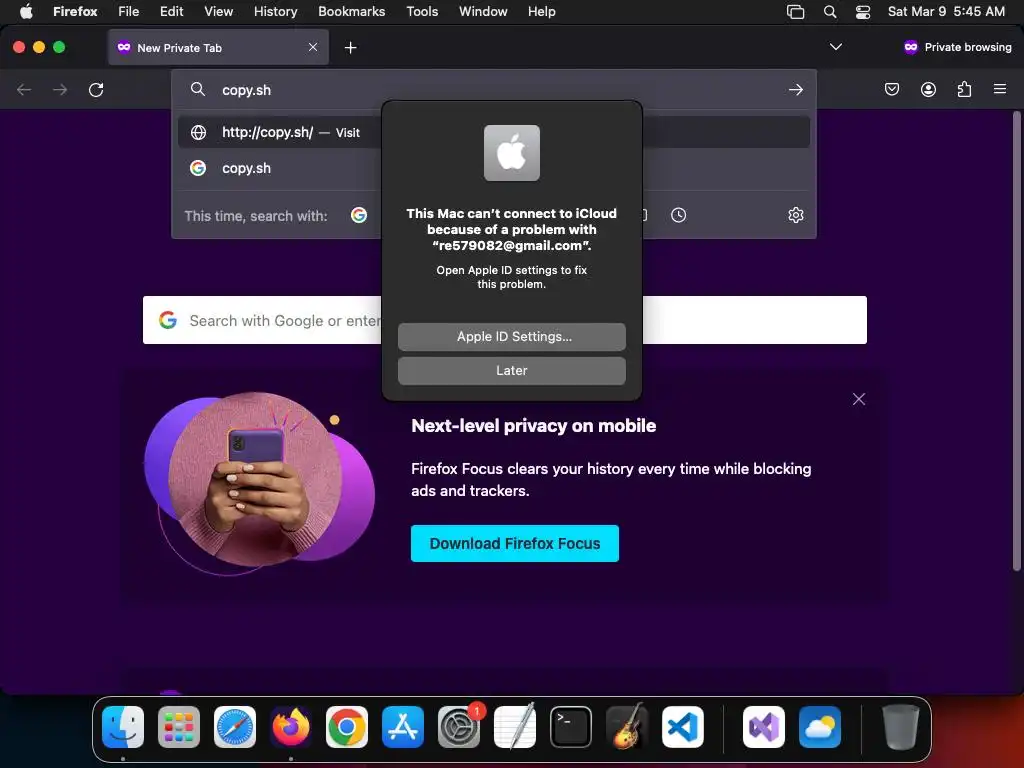
Task: Search History one-off clock icon
Action: (x=679, y=215)
